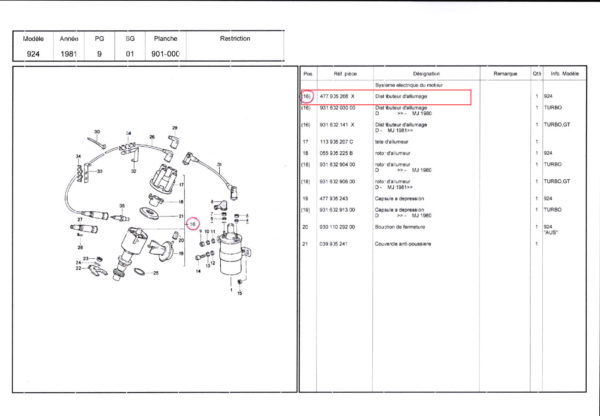
Task: Click the 'Réf. pièce' column header
Action: (x=345, y=75)
